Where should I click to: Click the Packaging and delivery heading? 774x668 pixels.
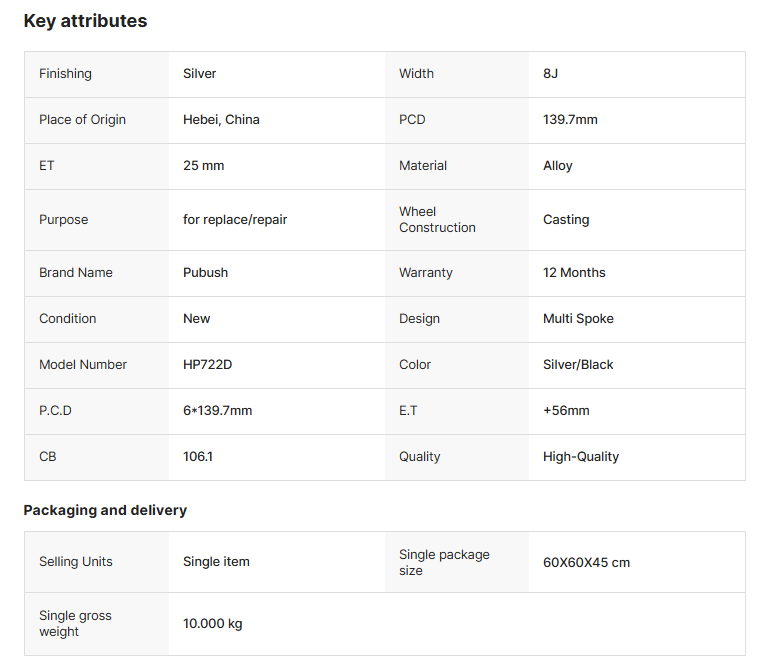click(105, 510)
